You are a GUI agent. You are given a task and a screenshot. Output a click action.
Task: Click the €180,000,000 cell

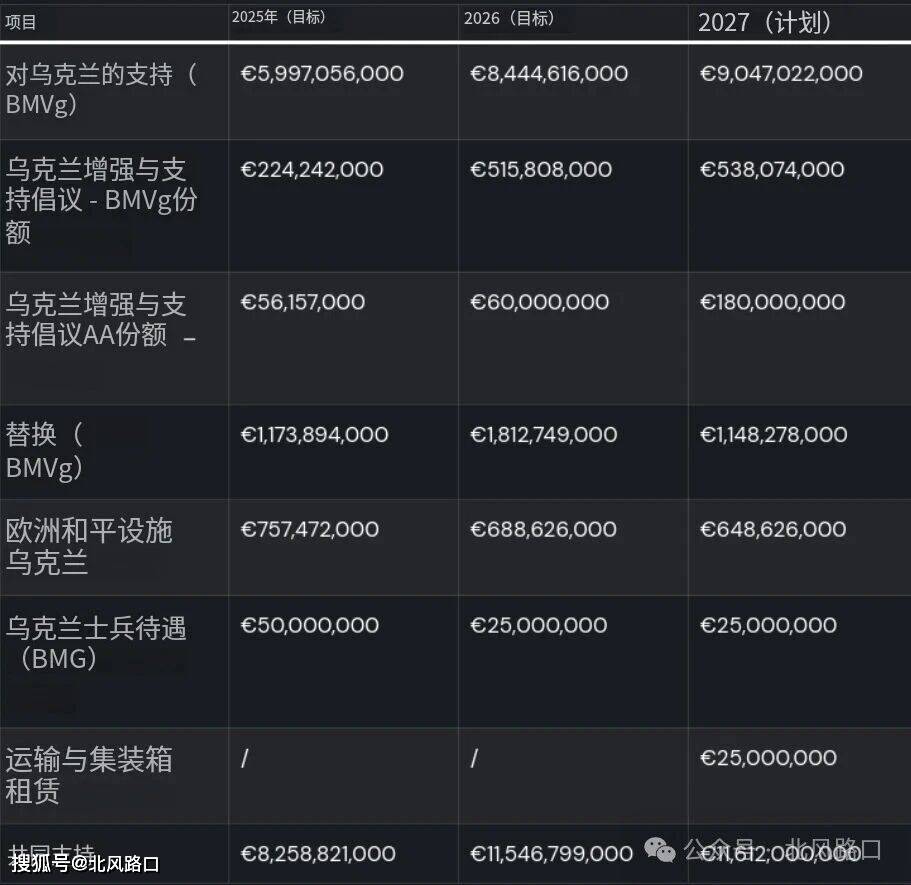coord(772,302)
